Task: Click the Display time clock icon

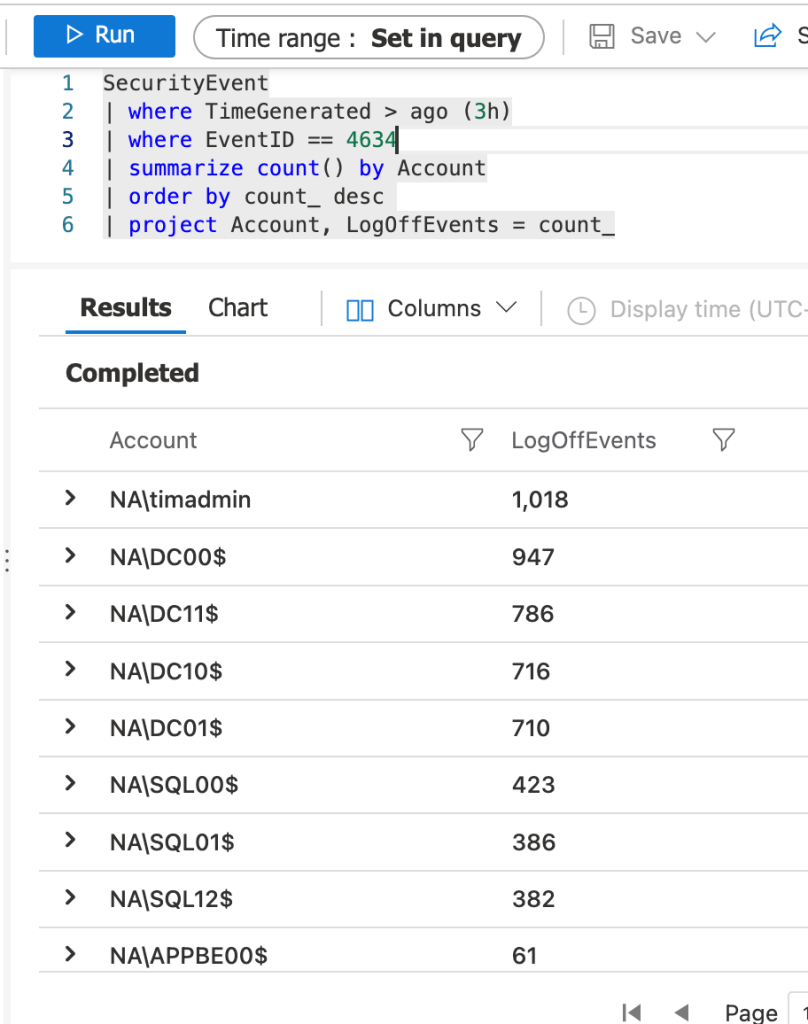Action: 581,310
